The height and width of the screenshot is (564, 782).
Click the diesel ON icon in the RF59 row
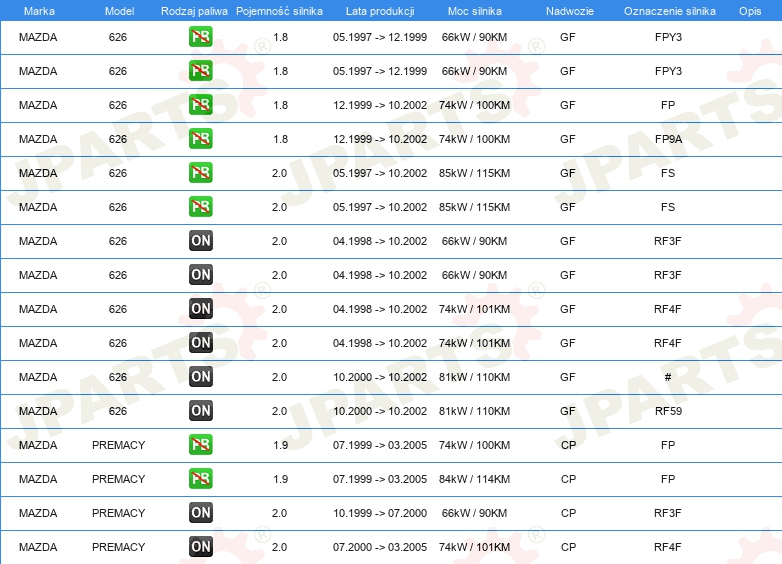(x=200, y=410)
